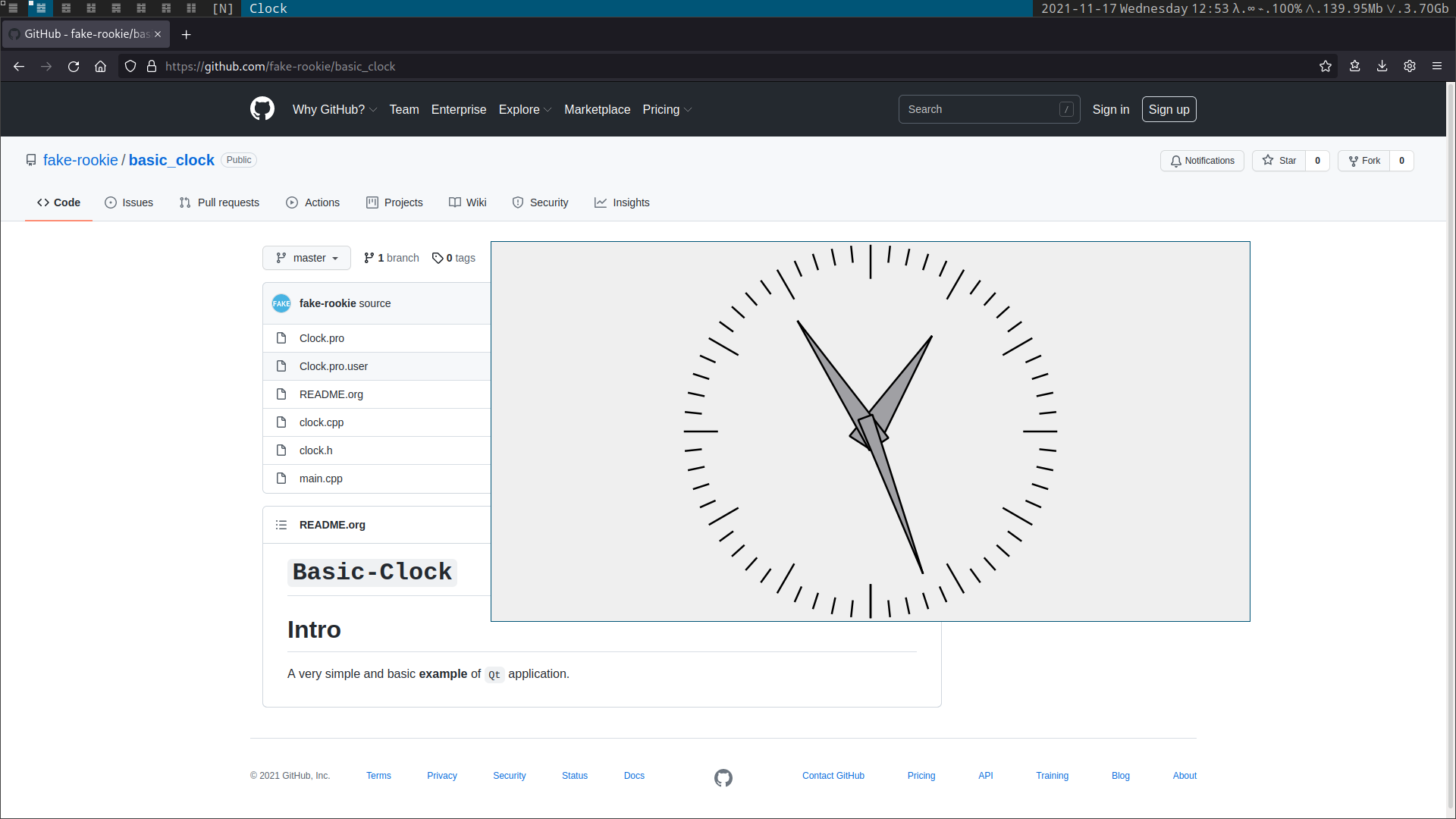Click the Pull requests icon
The height and width of the screenshot is (819, 1456).
[185, 202]
